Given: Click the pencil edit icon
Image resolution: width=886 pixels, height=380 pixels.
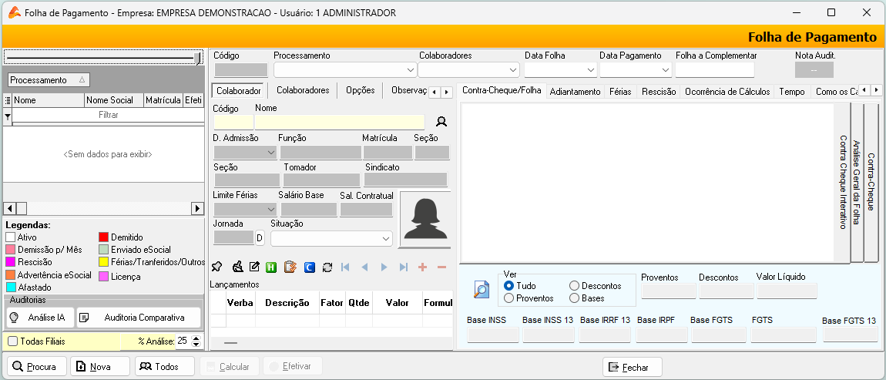Looking at the screenshot, I should pyautogui.click(x=254, y=267).
